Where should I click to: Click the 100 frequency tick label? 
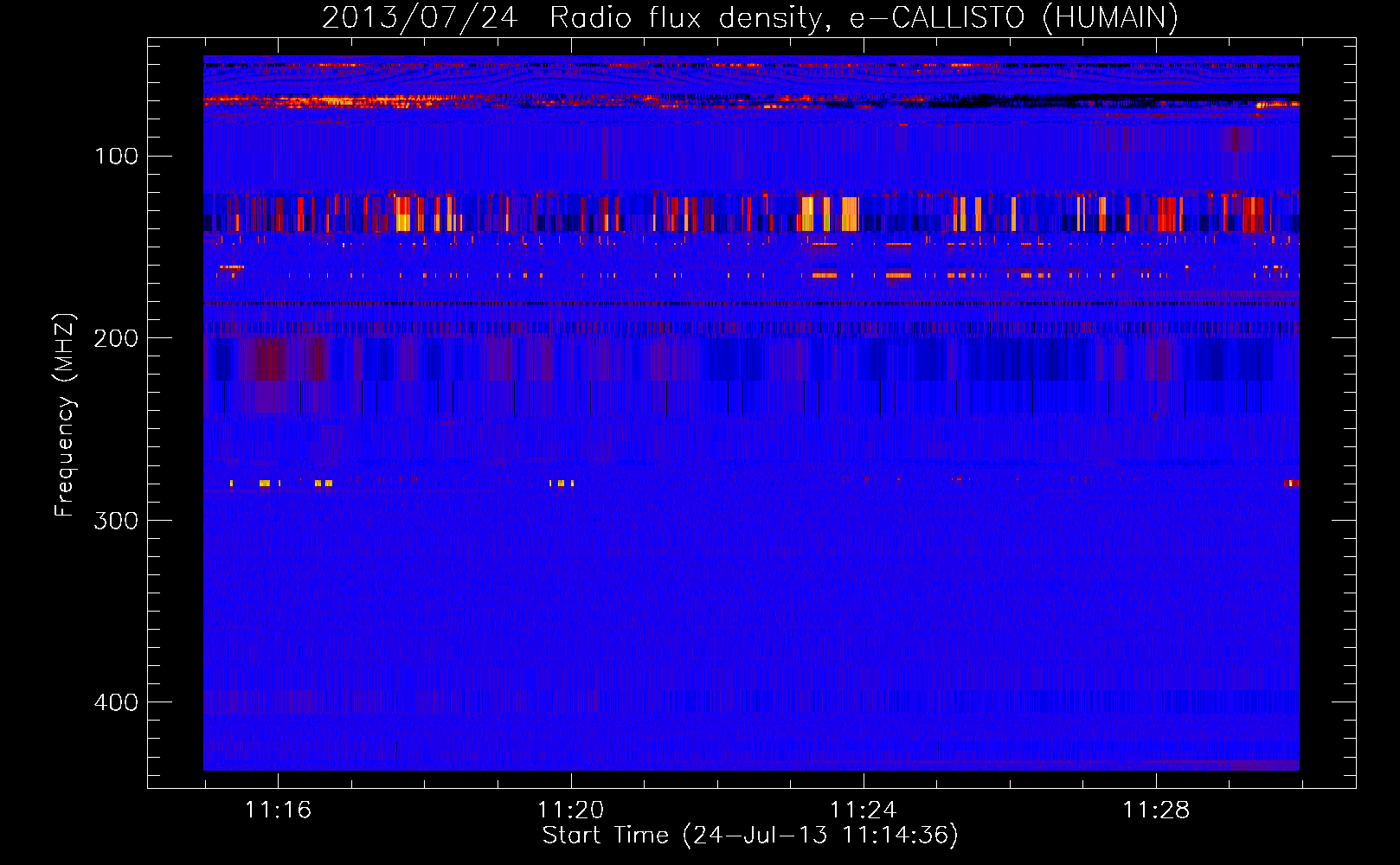(116, 157)
